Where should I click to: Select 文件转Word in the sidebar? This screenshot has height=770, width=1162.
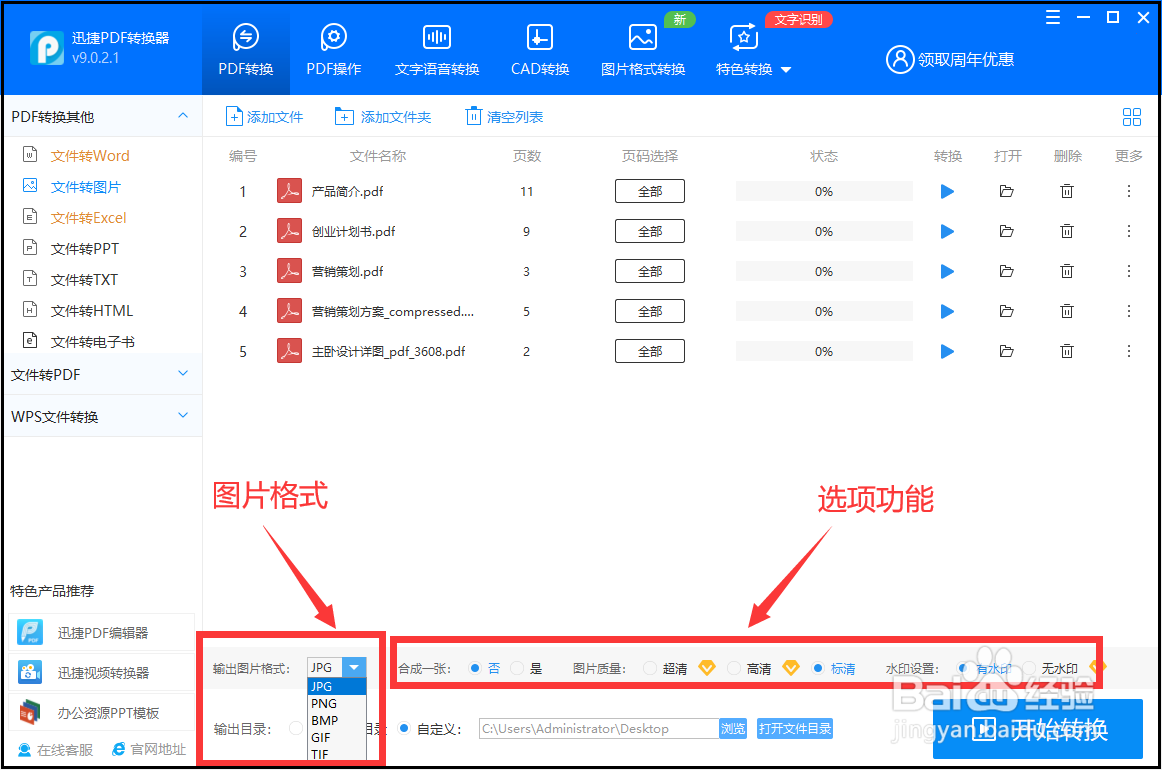[90, 156]
